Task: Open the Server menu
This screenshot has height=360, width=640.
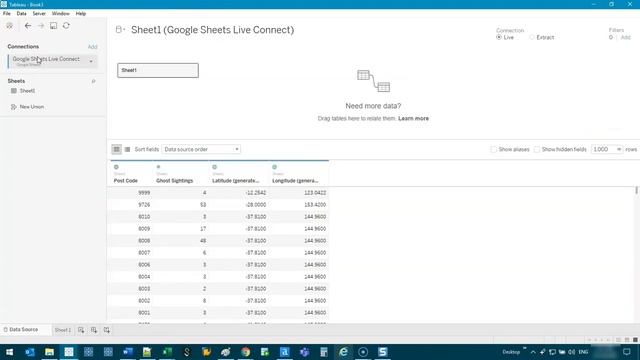Action: [x=39, y=13]
